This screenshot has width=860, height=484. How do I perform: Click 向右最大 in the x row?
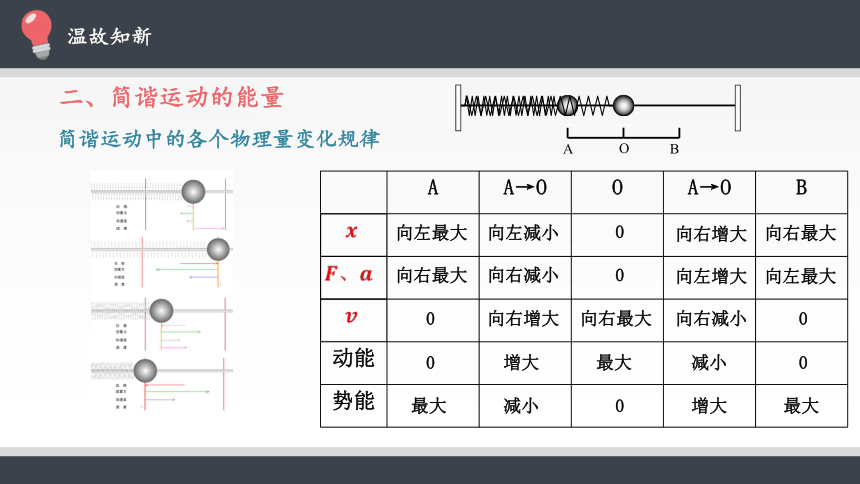click(x=801, y=233)
